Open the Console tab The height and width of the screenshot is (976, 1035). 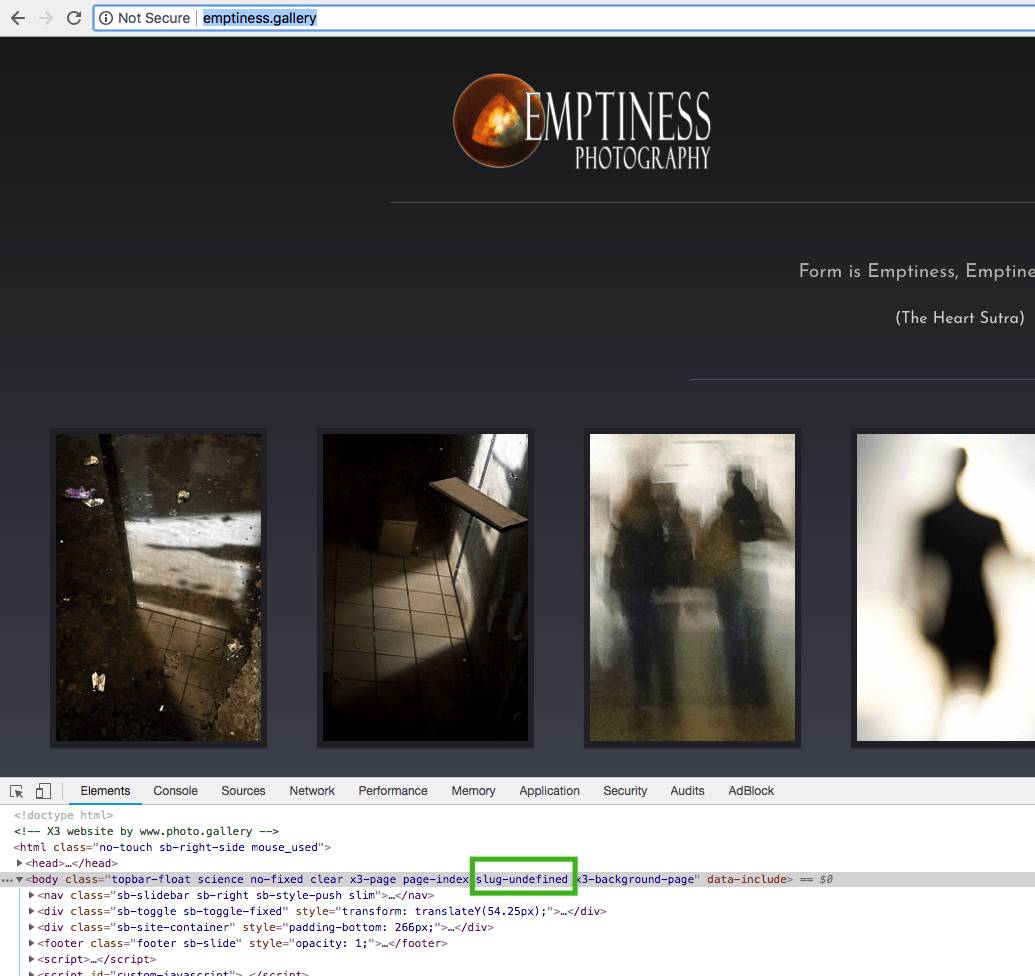[175, 791]
